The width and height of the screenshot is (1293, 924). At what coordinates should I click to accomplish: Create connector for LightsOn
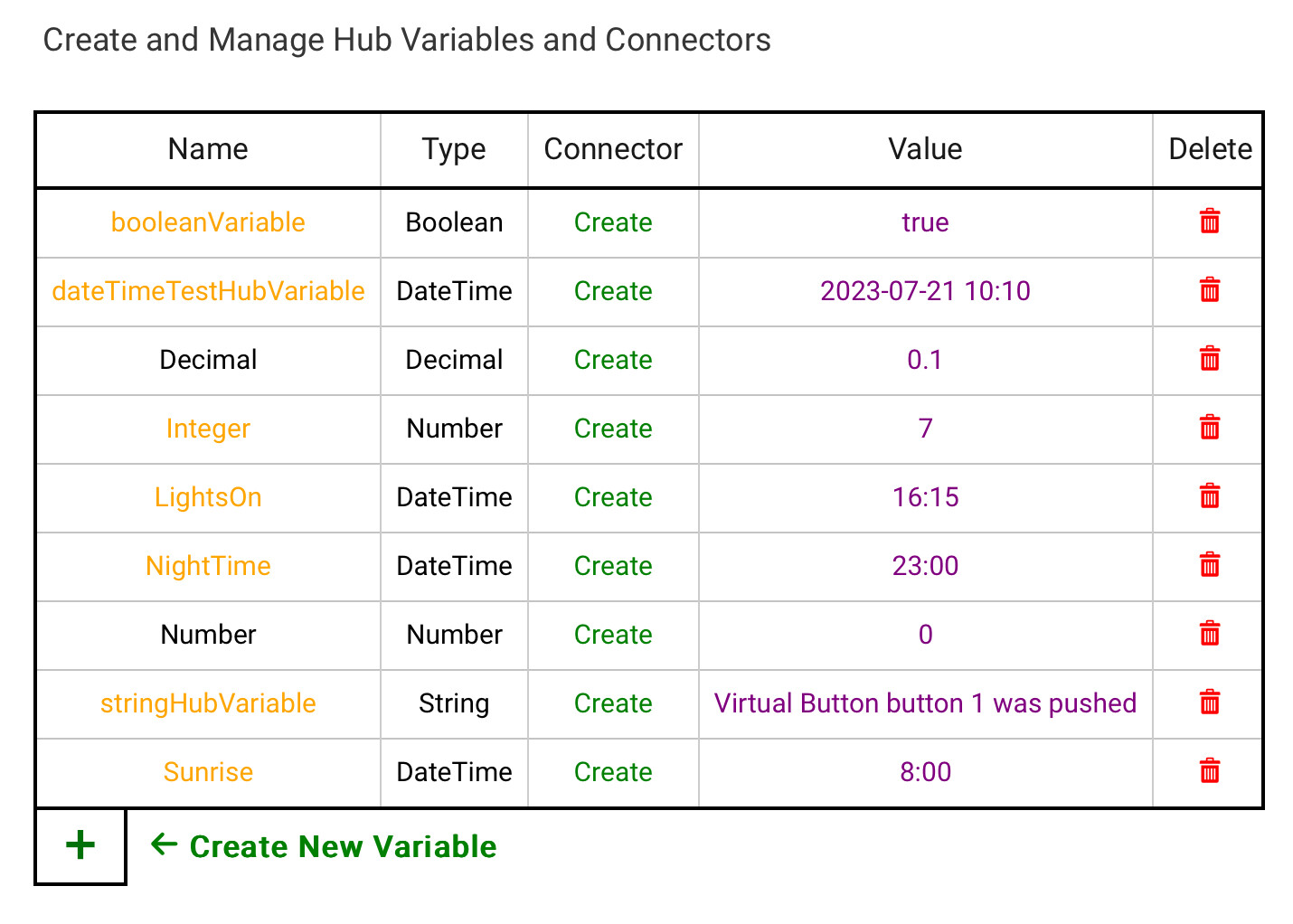pos(613,497)
